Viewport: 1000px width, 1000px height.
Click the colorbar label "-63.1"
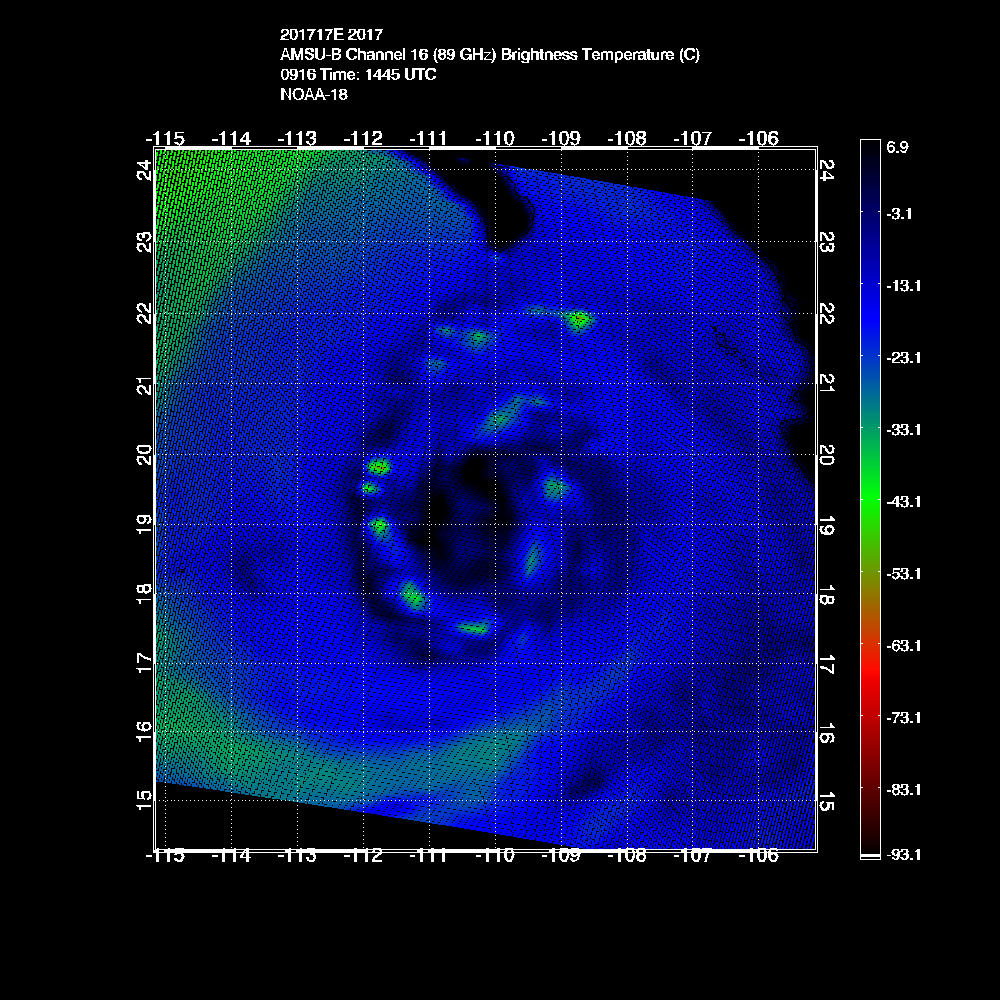(903, 646)
